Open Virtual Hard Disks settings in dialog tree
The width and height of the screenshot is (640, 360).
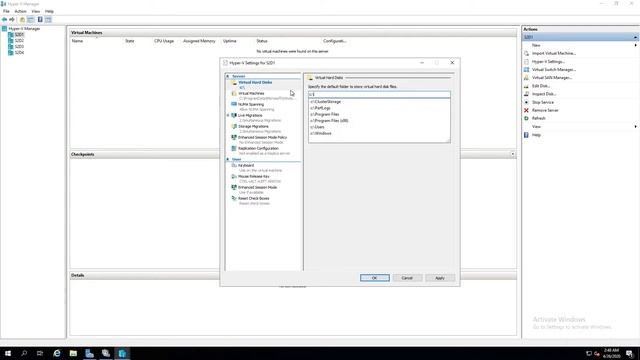pos(255,82)
